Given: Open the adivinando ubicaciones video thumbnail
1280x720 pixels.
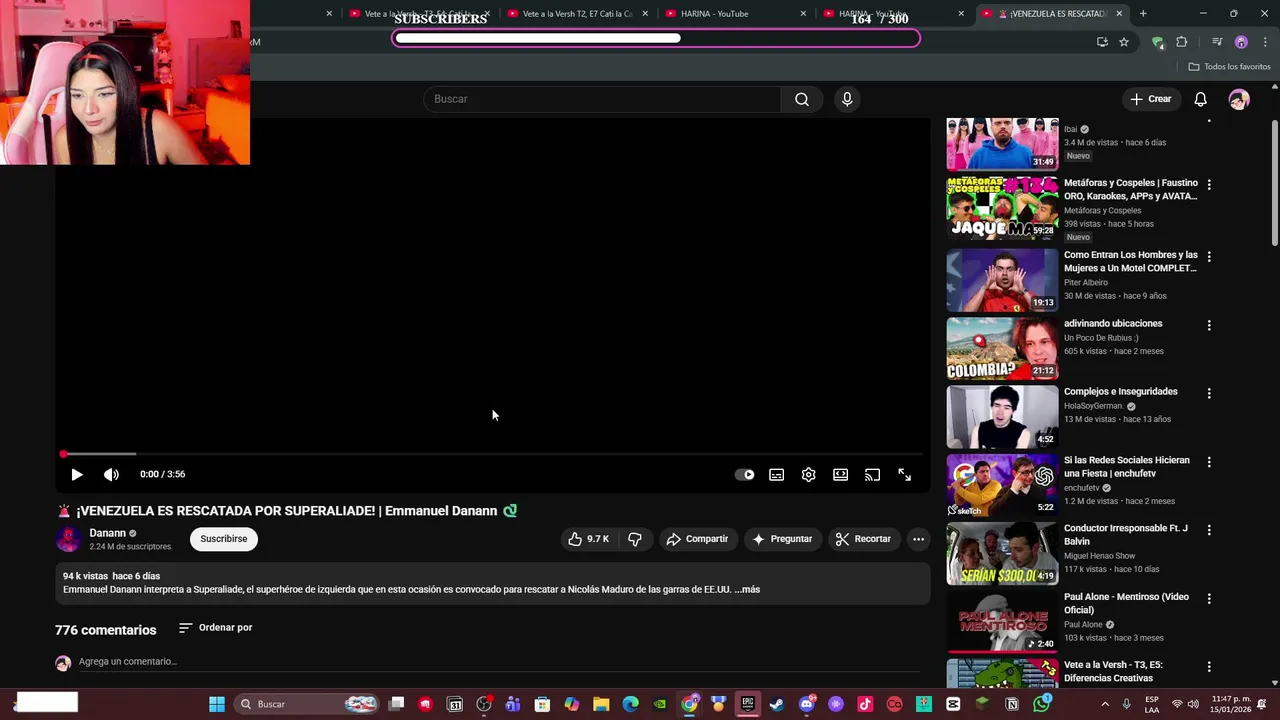Looking at the screenshot, I should 1002,349.
